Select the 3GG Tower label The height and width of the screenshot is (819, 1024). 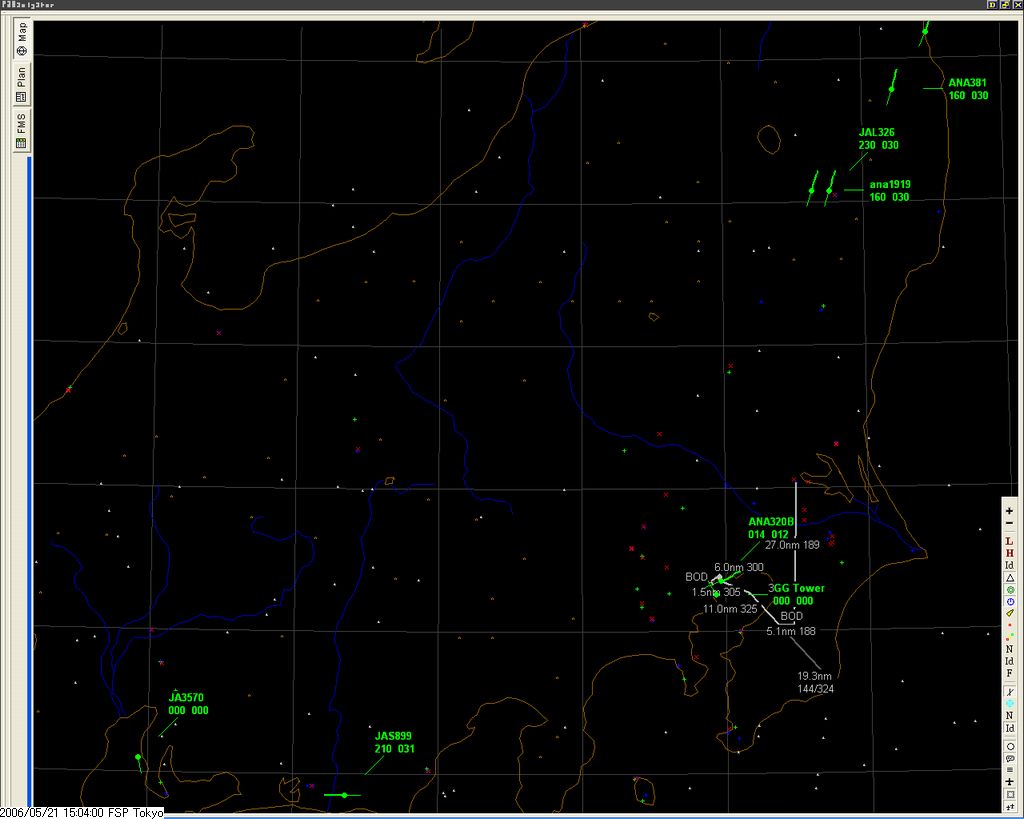pyautogui.click(x=796, y=594)
